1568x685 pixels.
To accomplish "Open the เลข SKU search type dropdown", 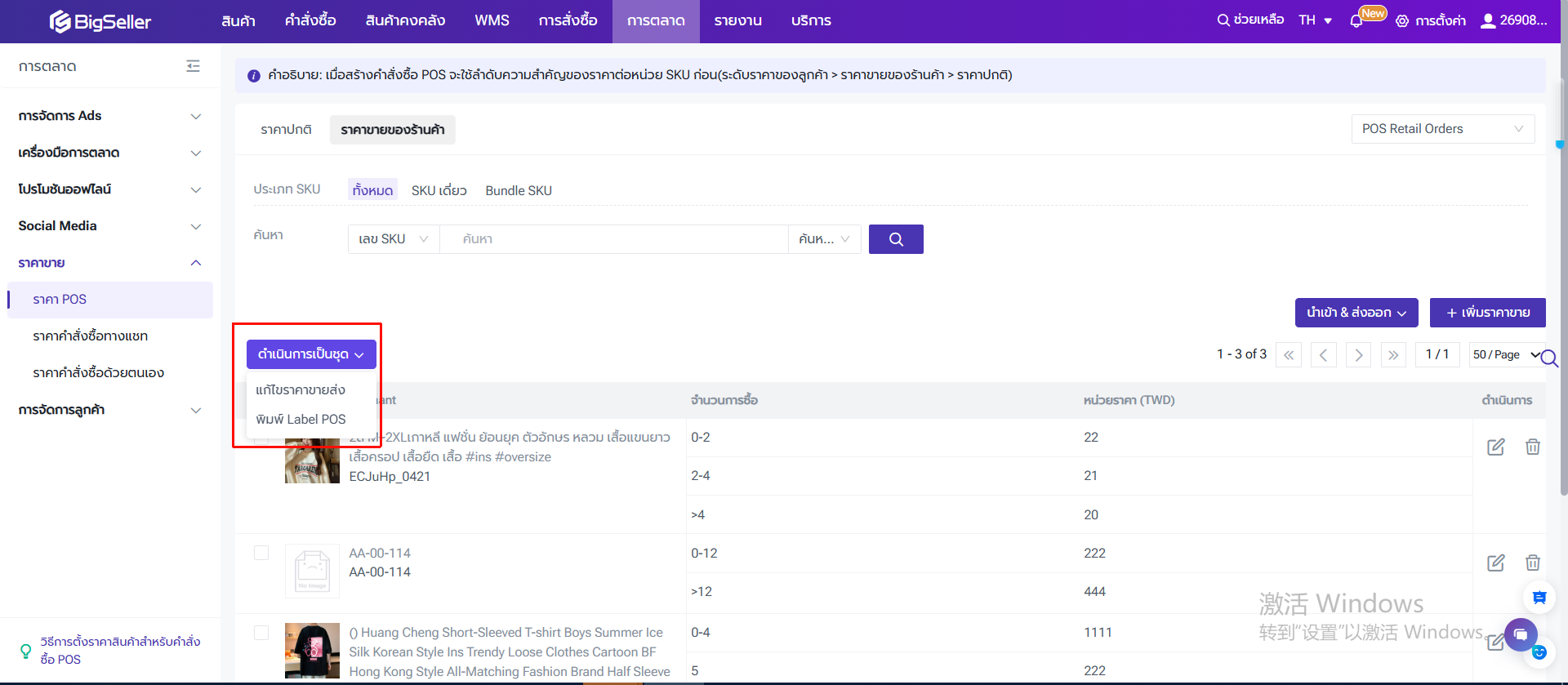I will 393,239.
